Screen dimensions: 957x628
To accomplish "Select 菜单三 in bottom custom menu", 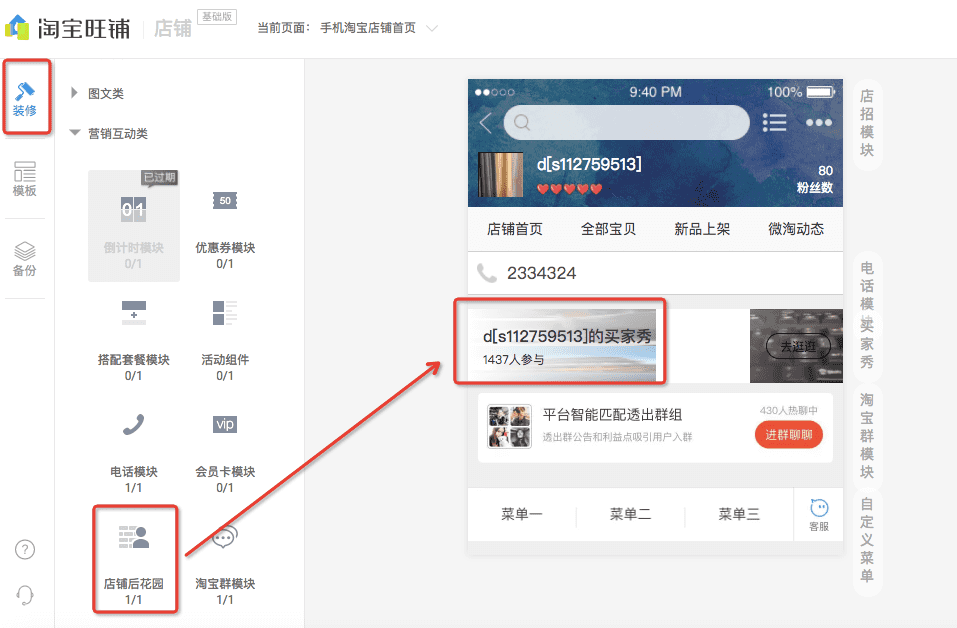I will (x=739, y=514).
